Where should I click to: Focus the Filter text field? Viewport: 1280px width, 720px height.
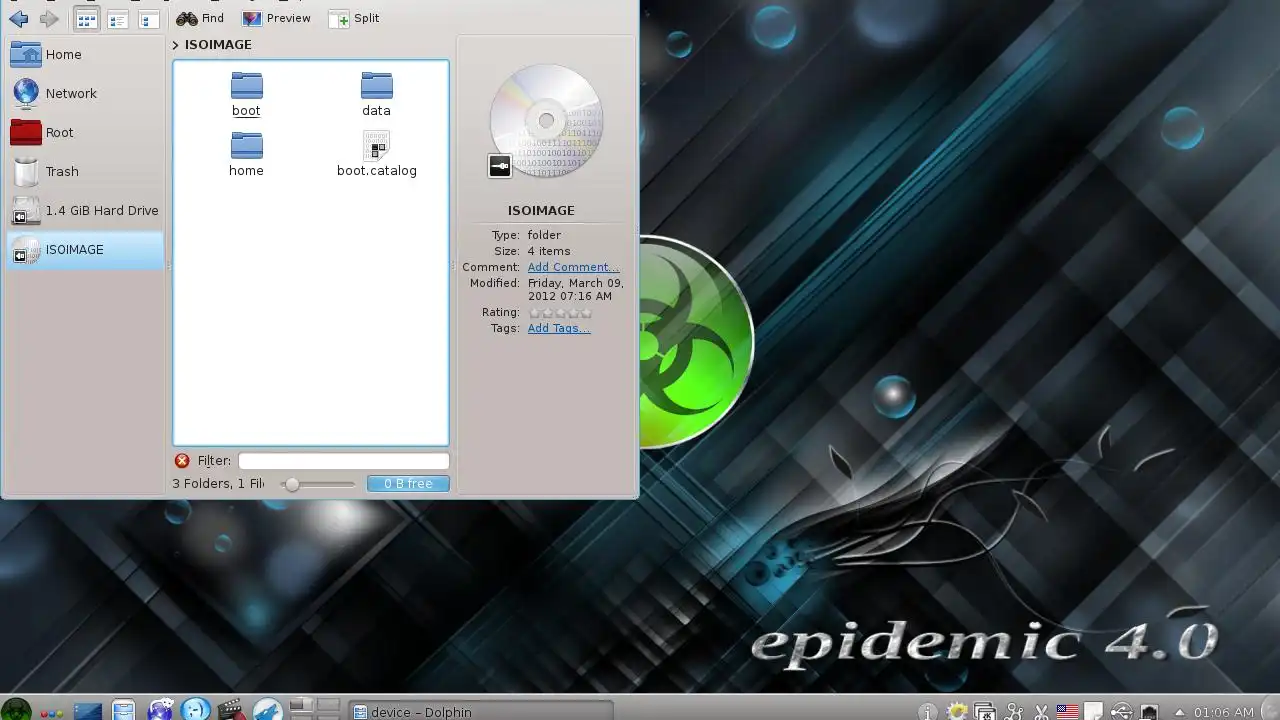pos(343,461)
